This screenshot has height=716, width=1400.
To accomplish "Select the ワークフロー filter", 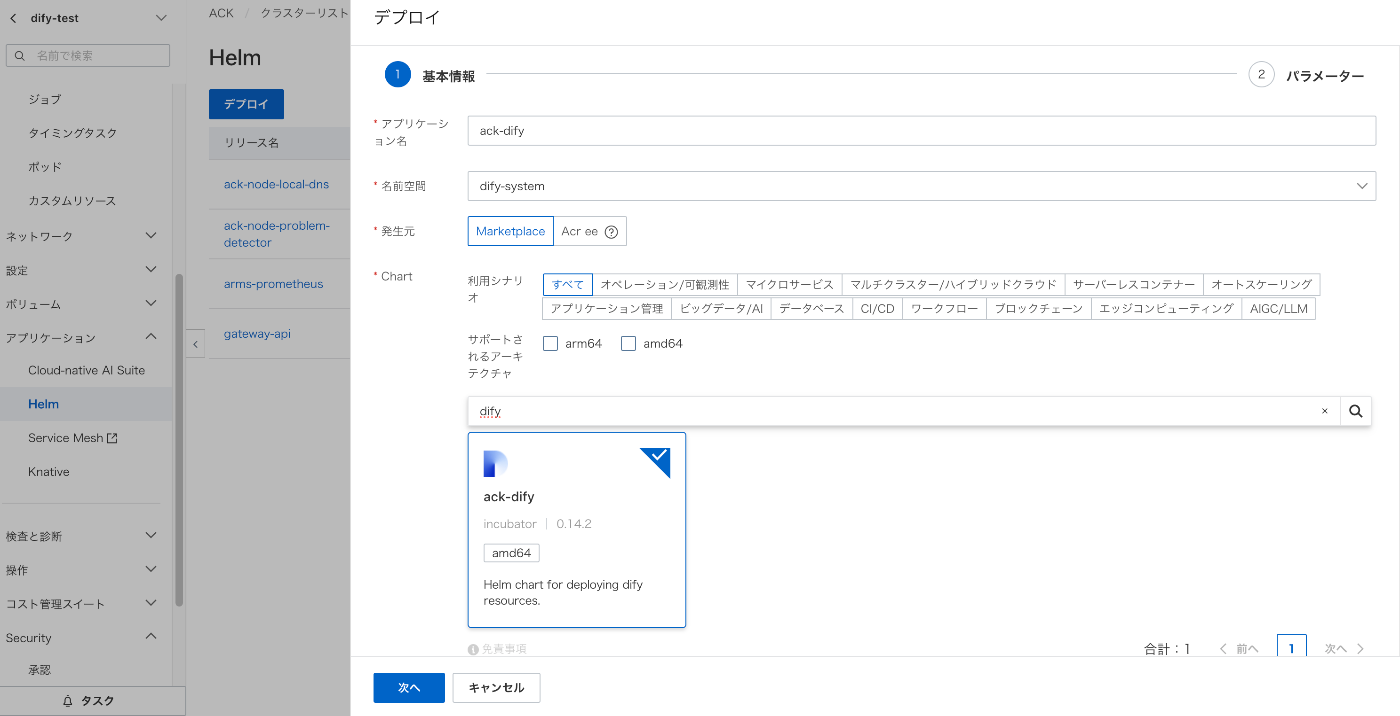I will [x=945, y=309].
